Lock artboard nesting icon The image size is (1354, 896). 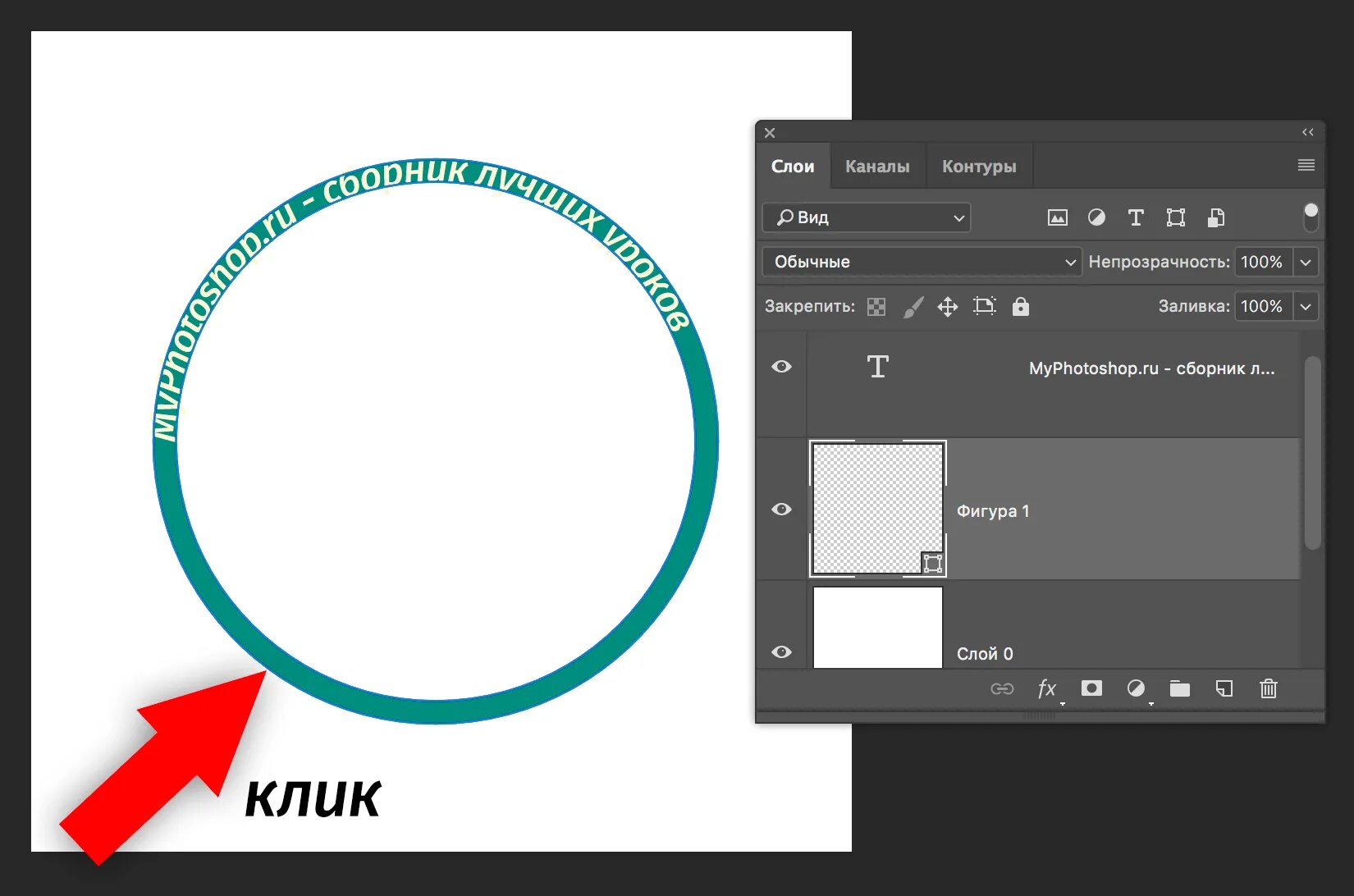pos(985,306)
